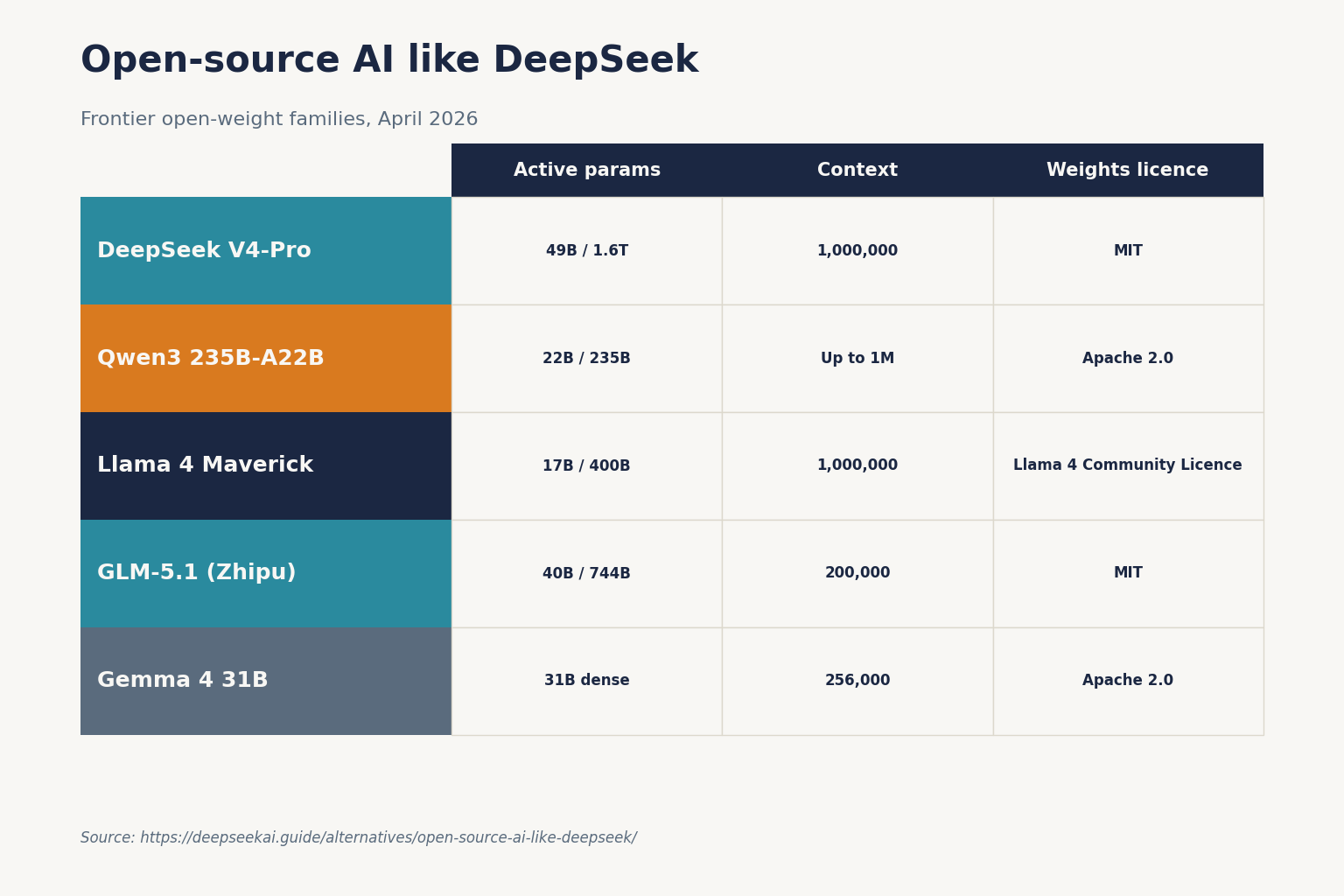1344x896 pixels.
Task: Click Llama 4 Maverick context '1,000,000'
Action: (x=857, y=466)
